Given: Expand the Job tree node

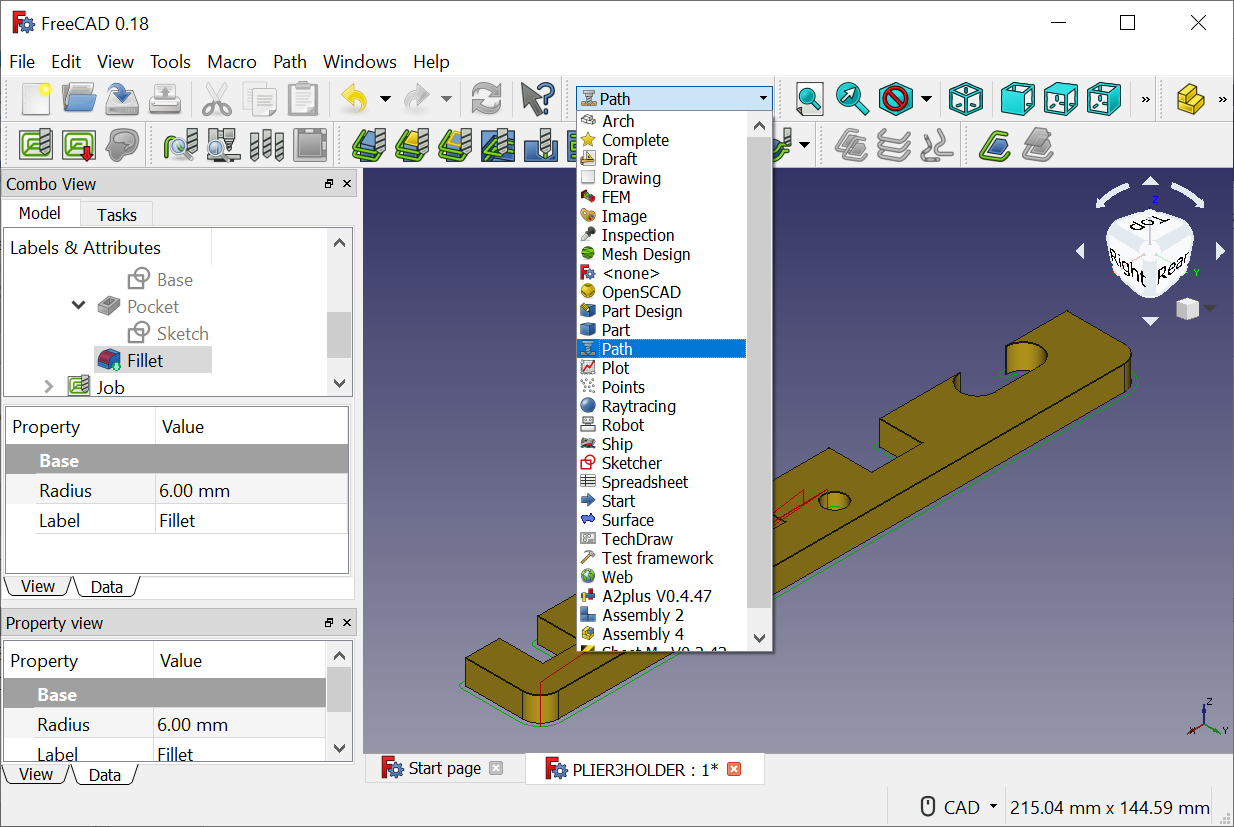Looking at the screenshot, I should (48, 385).
